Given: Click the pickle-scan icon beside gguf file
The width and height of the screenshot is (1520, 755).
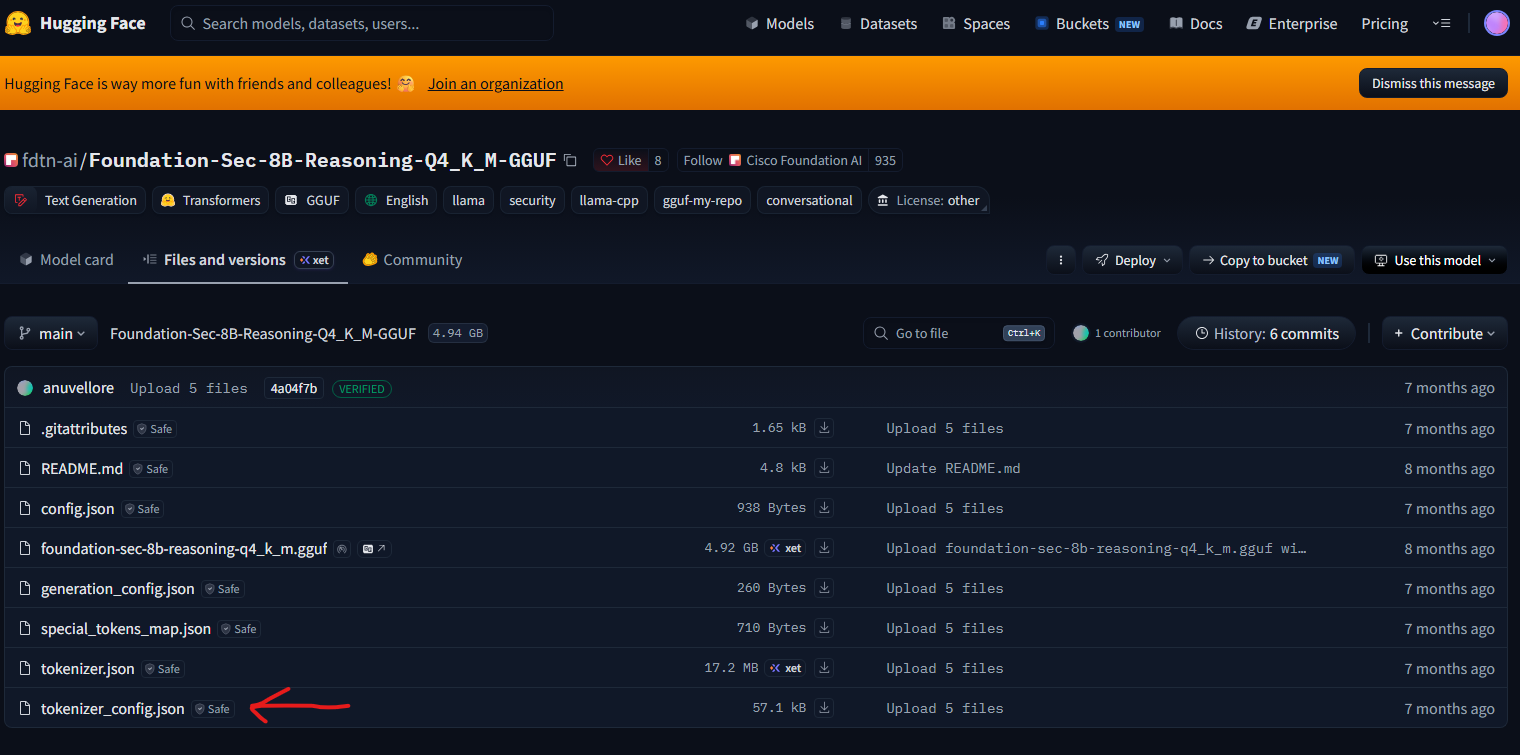Looking at the screenshot, I should click(x=342, y=549).
